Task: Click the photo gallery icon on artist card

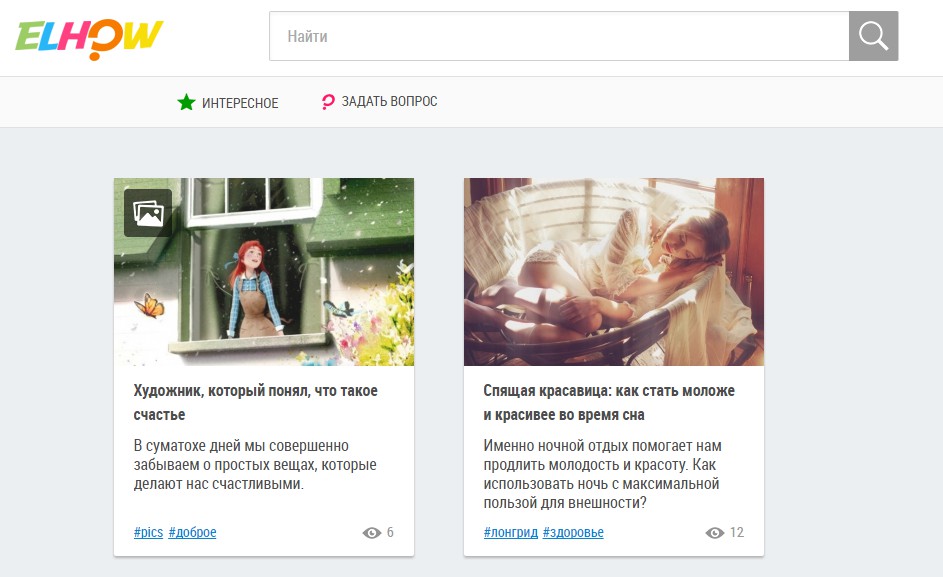Action: click(148, 213)
